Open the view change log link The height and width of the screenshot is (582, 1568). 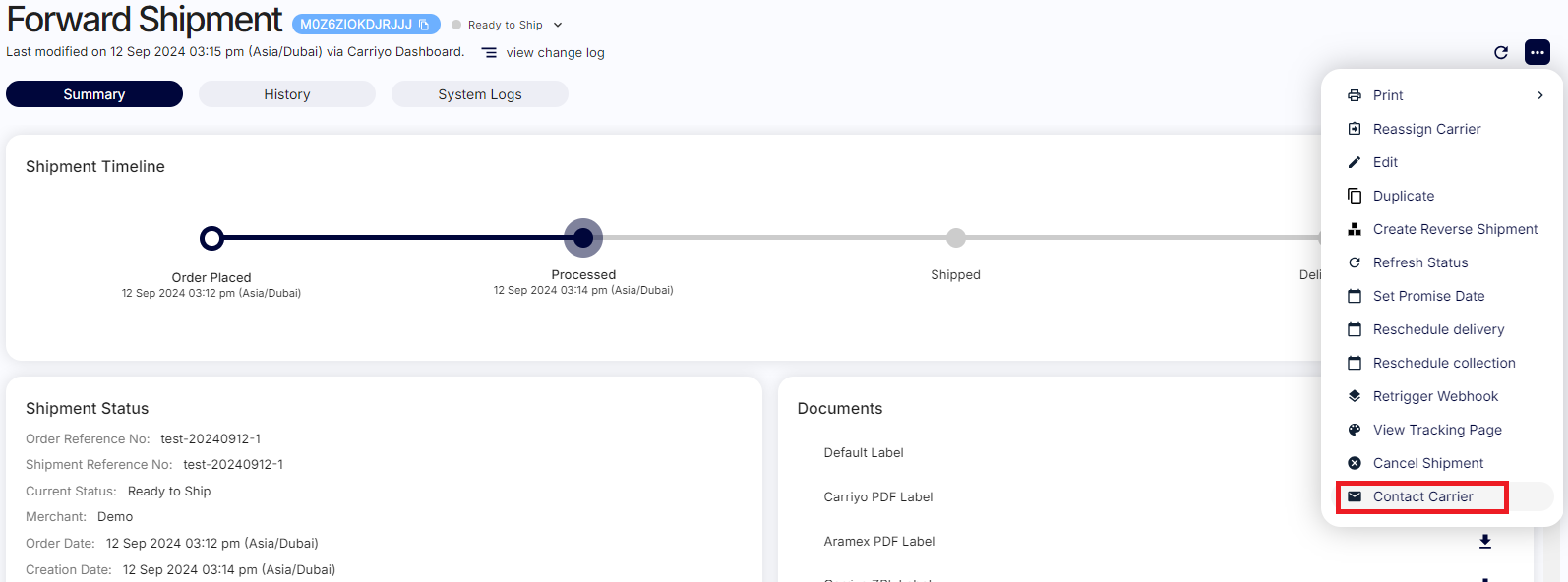pyautogui.click(x=555, y=53)
